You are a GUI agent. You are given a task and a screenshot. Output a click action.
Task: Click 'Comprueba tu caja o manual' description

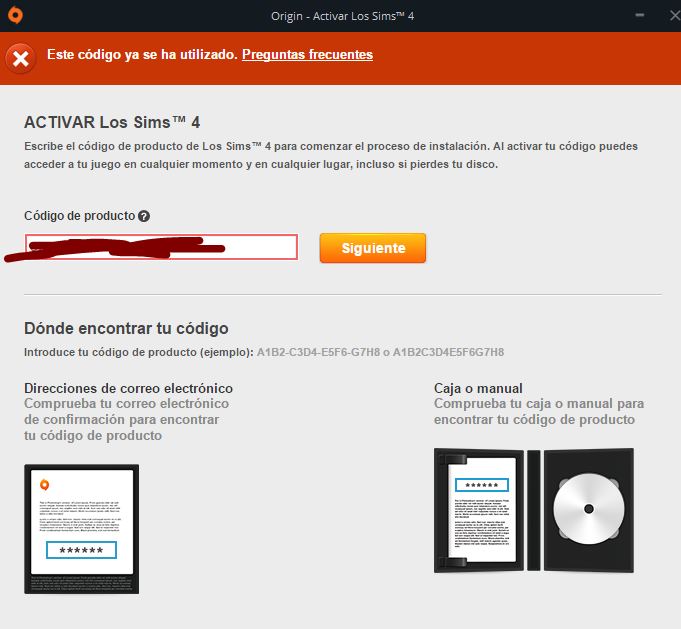(x=539, y=411)
